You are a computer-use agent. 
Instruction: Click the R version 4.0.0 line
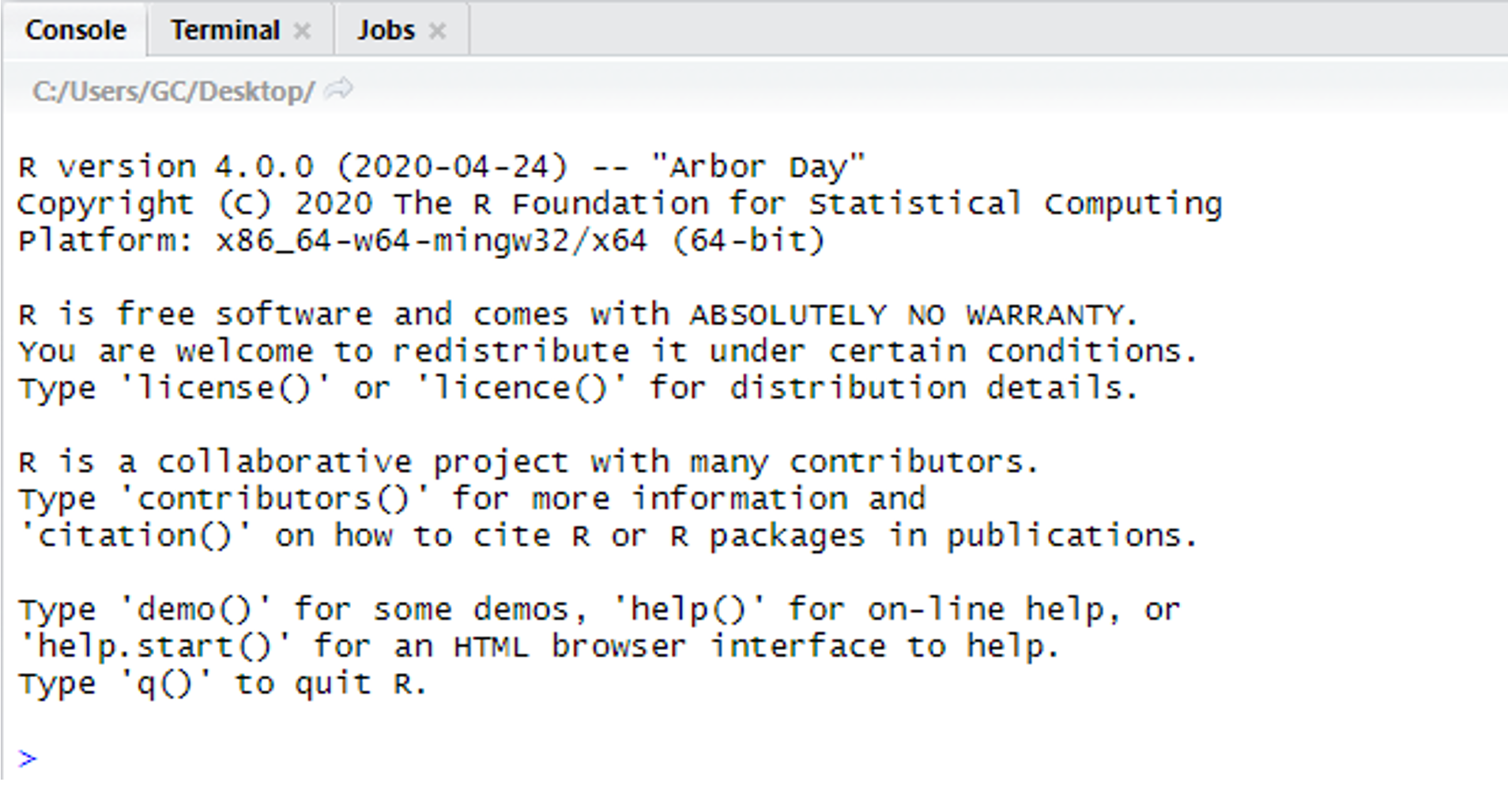[x=441, y=167]
